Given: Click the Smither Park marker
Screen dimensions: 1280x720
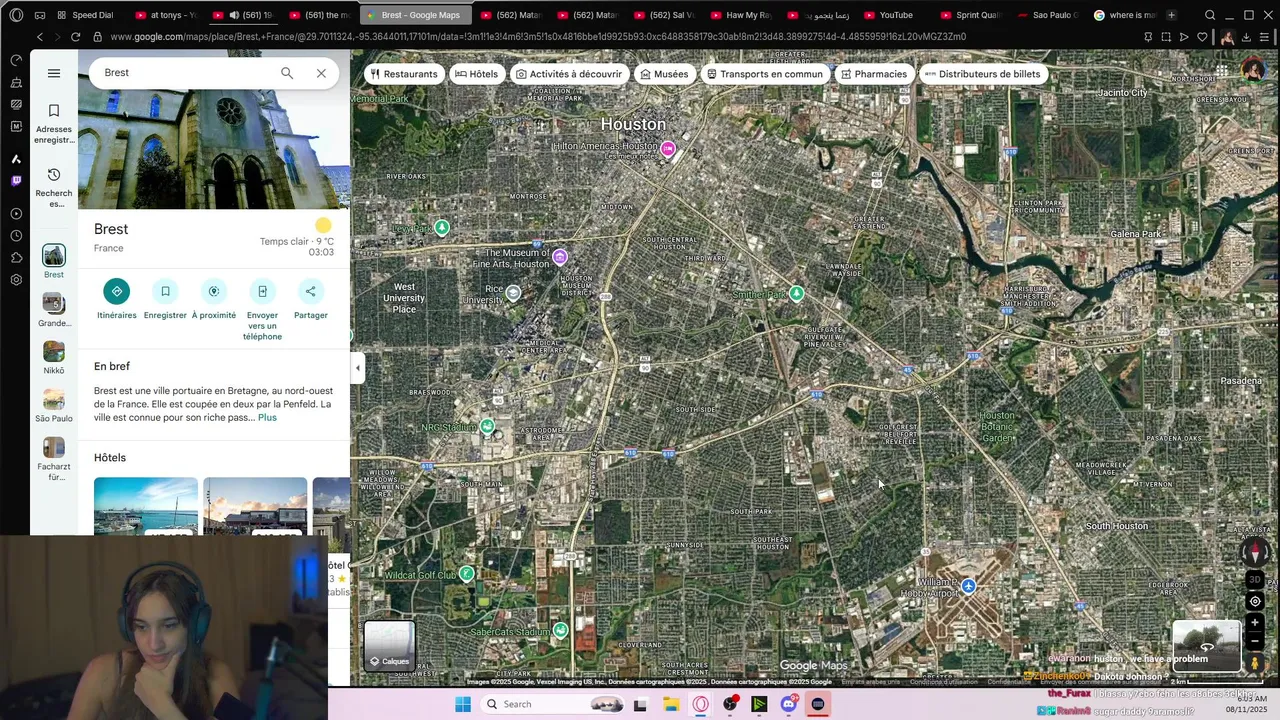Looking at the screenshot, I should pos(797,293).
